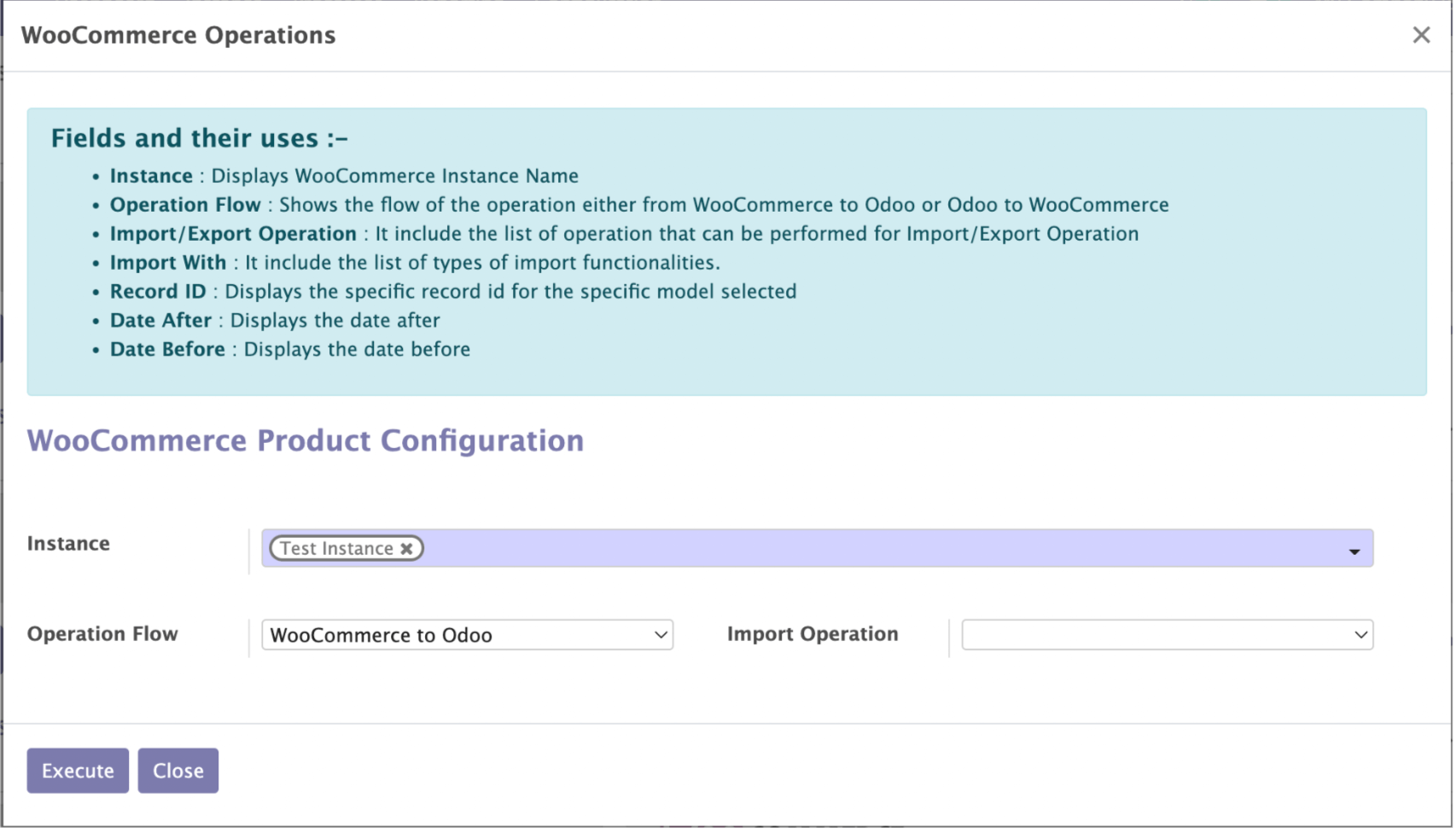This screenshot has height=828, width=1456.
Task: Click the Close button next to Execute
Action: coord(178,770)
